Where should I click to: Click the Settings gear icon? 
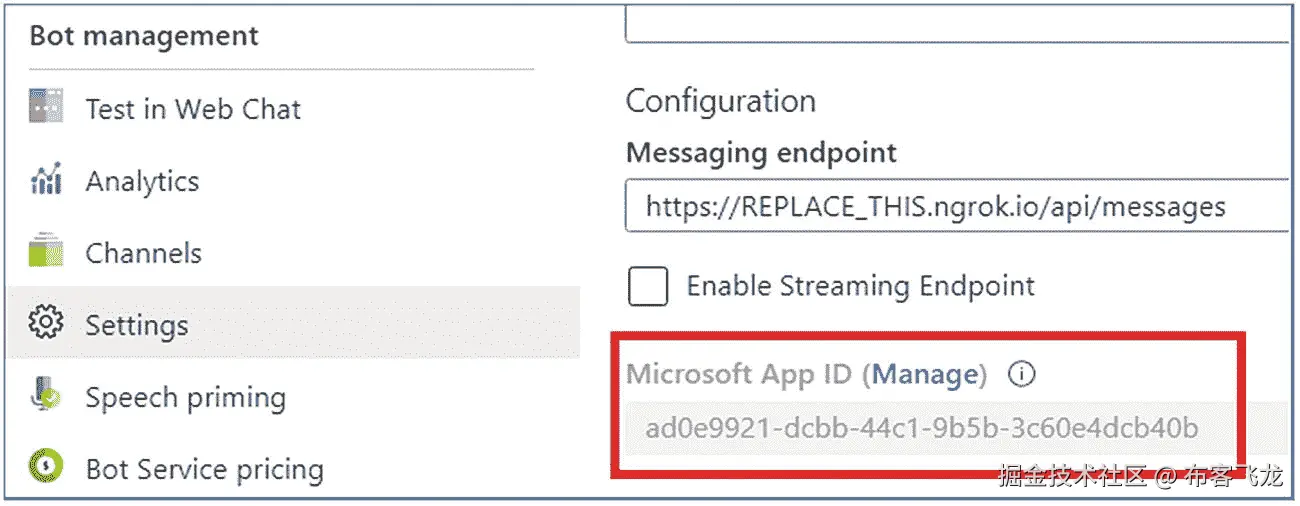46,324
